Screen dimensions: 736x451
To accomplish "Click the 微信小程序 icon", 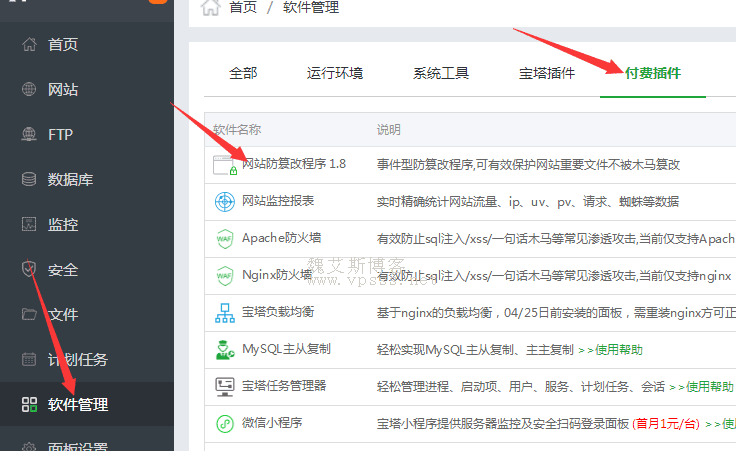I will click(224, 423).
